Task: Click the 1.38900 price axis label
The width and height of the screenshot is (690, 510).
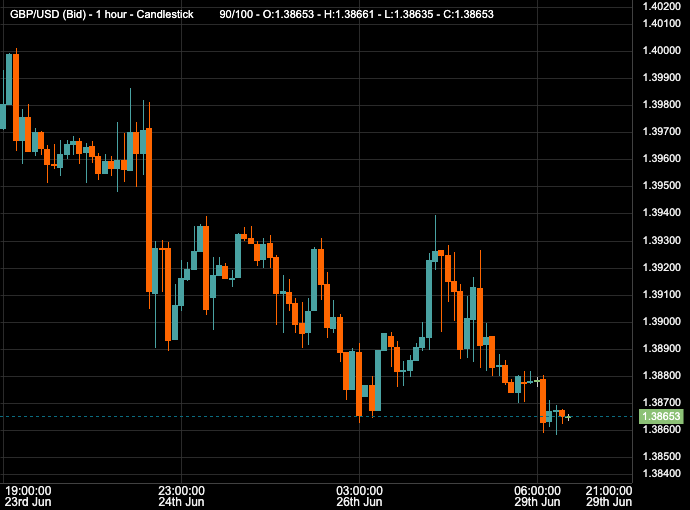Action: tap(662, 349)
